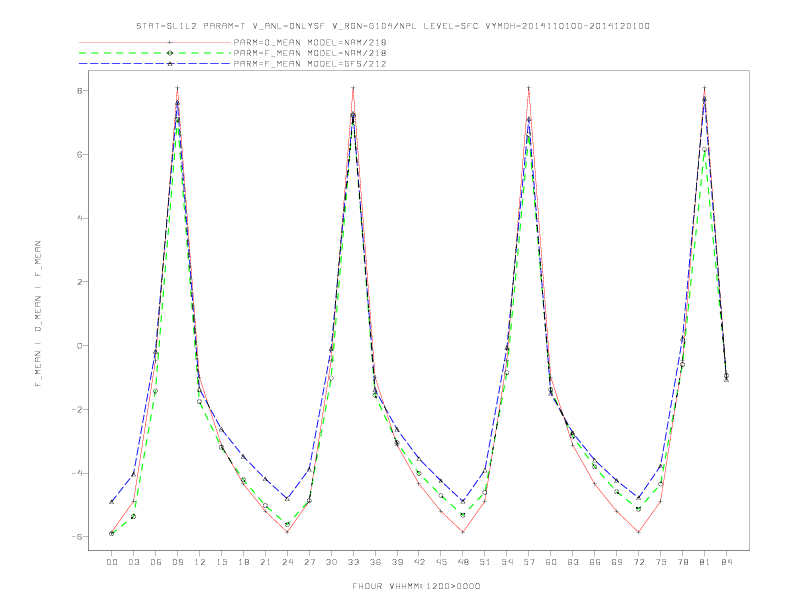Click the x-axis tick label 15
The width and height of the screenshot is (792, 612).
point(221,562)
